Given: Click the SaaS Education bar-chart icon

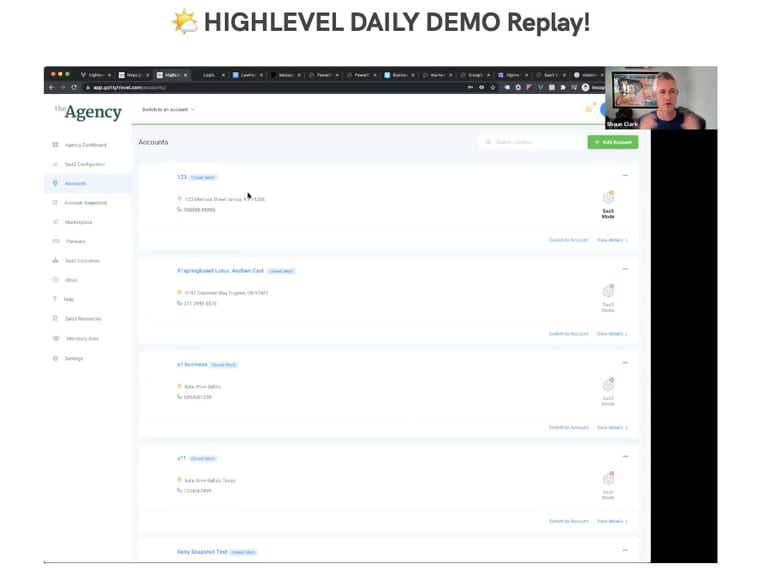Looking at the screenshot, I should tap(55, 261).
